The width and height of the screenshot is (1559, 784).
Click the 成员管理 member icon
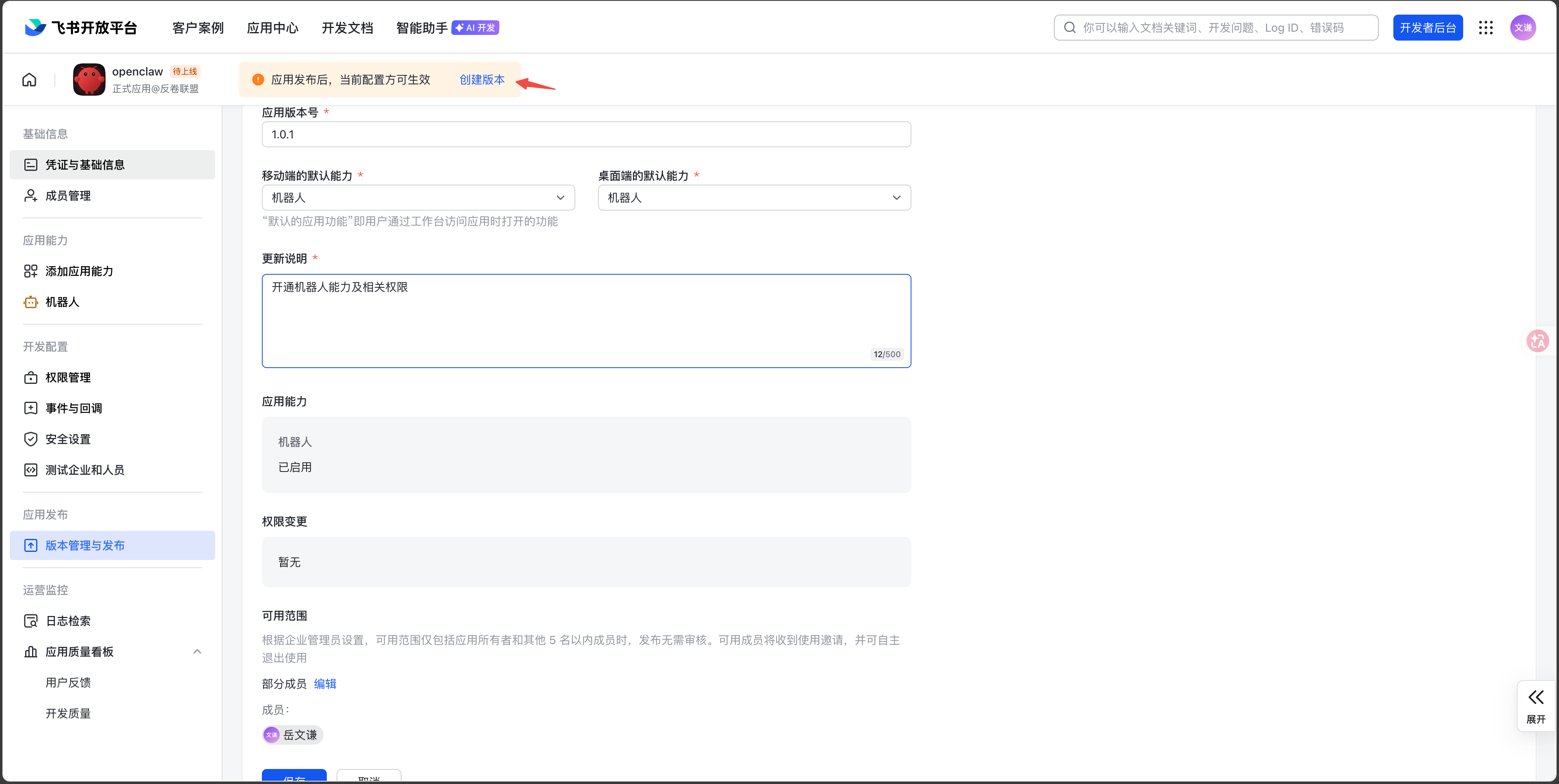pos(30,196)
